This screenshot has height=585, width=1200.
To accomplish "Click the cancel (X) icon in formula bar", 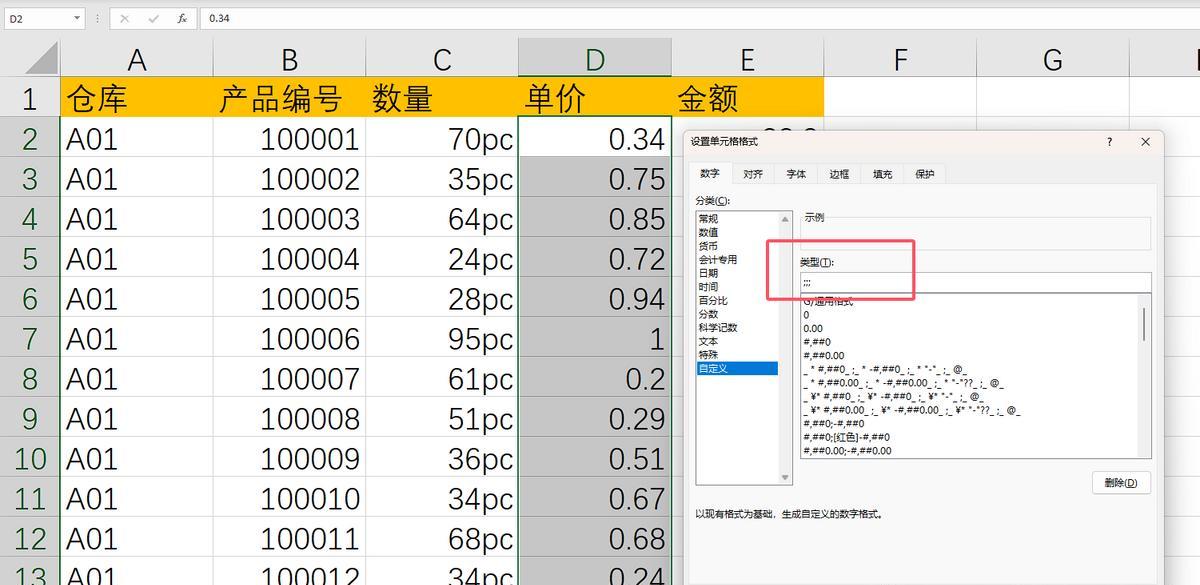I will click(125, 18).
